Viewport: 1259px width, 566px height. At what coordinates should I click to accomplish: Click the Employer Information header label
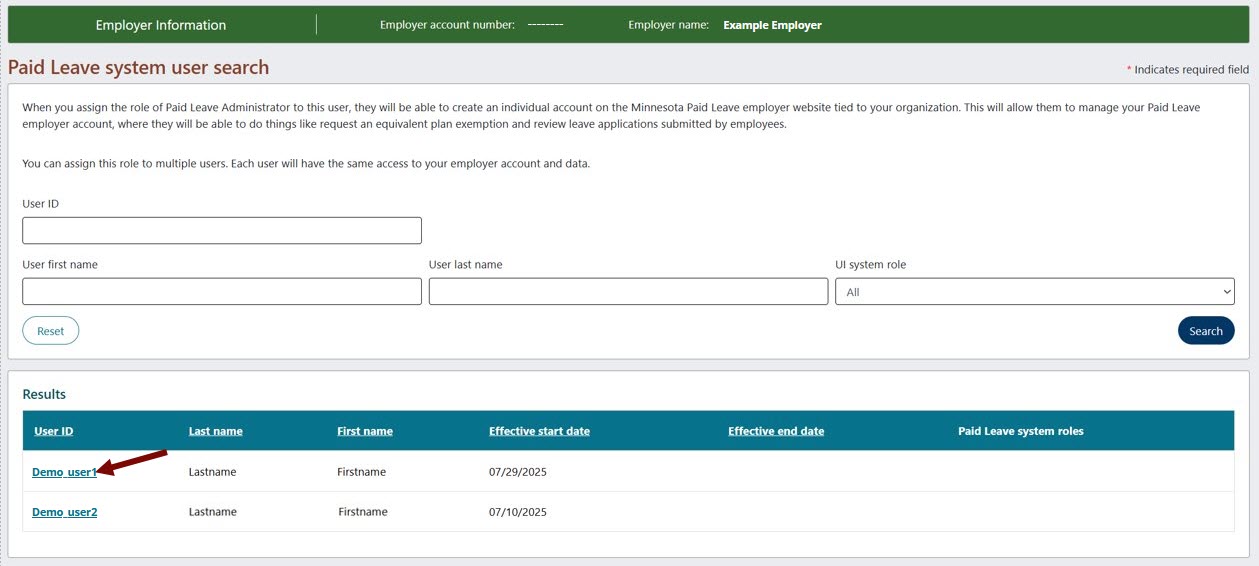161,25
